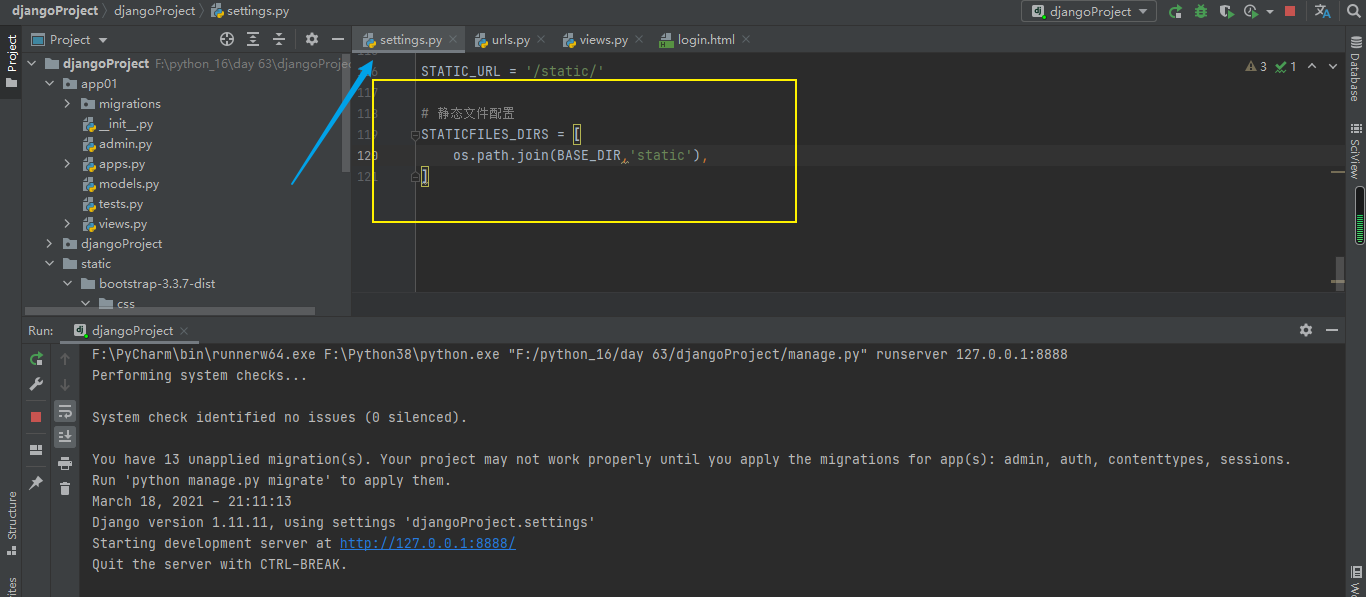
Task: Open wrench settings in Run panel
Action: [x=36, y=384]
